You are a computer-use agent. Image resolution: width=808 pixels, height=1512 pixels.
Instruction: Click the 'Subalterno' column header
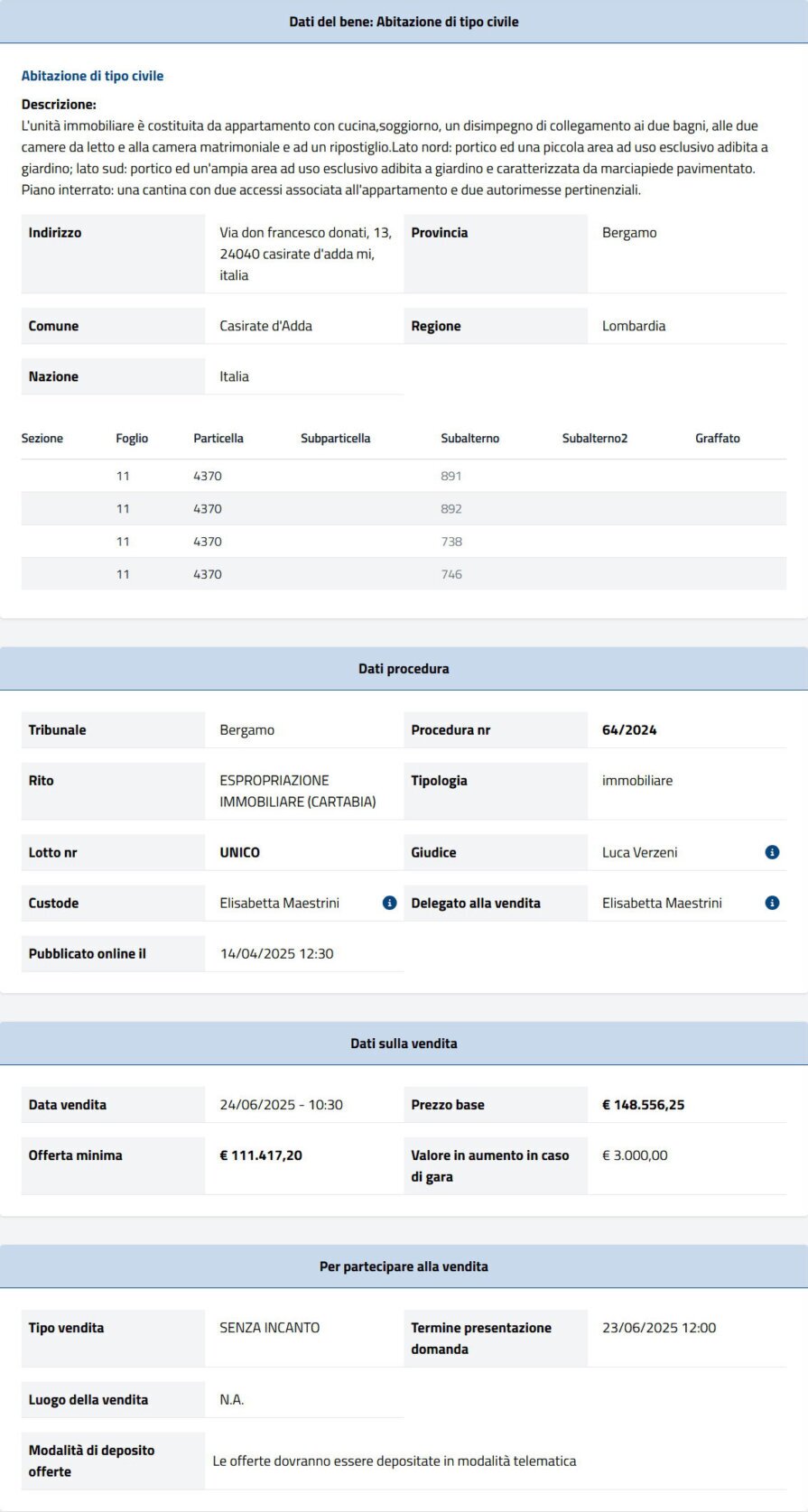469,439
